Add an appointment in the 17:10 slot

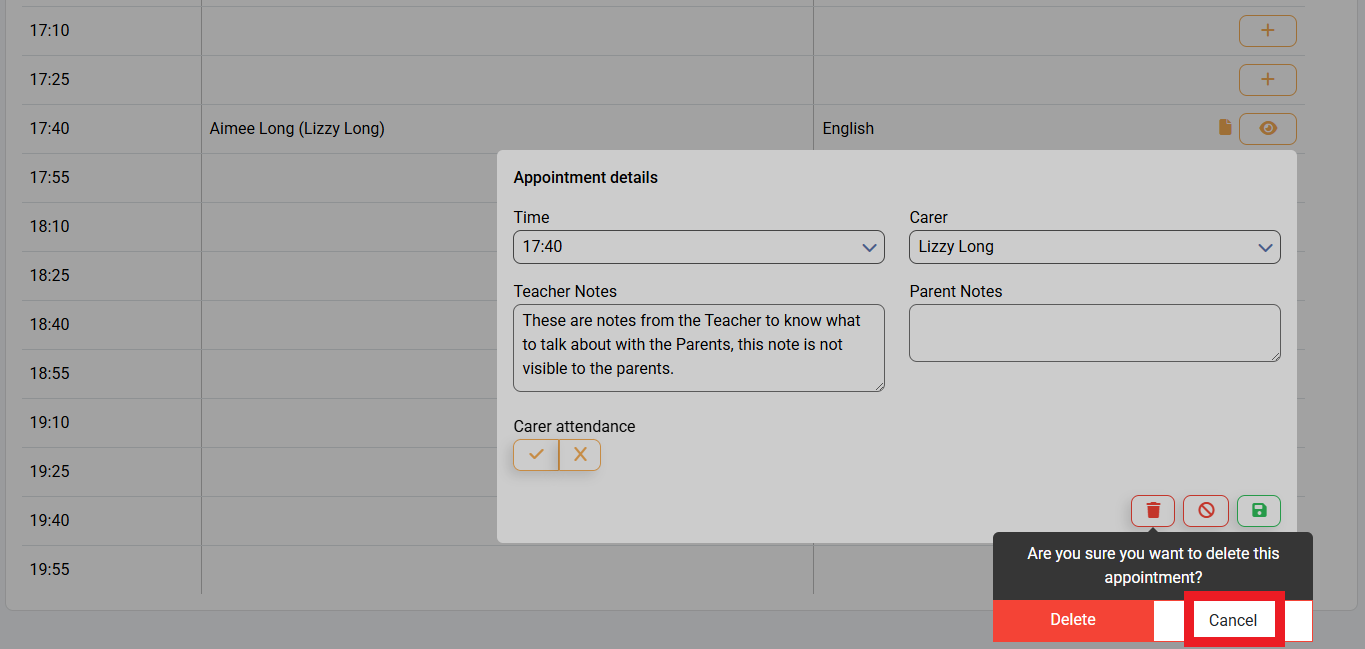[1267, 31]
